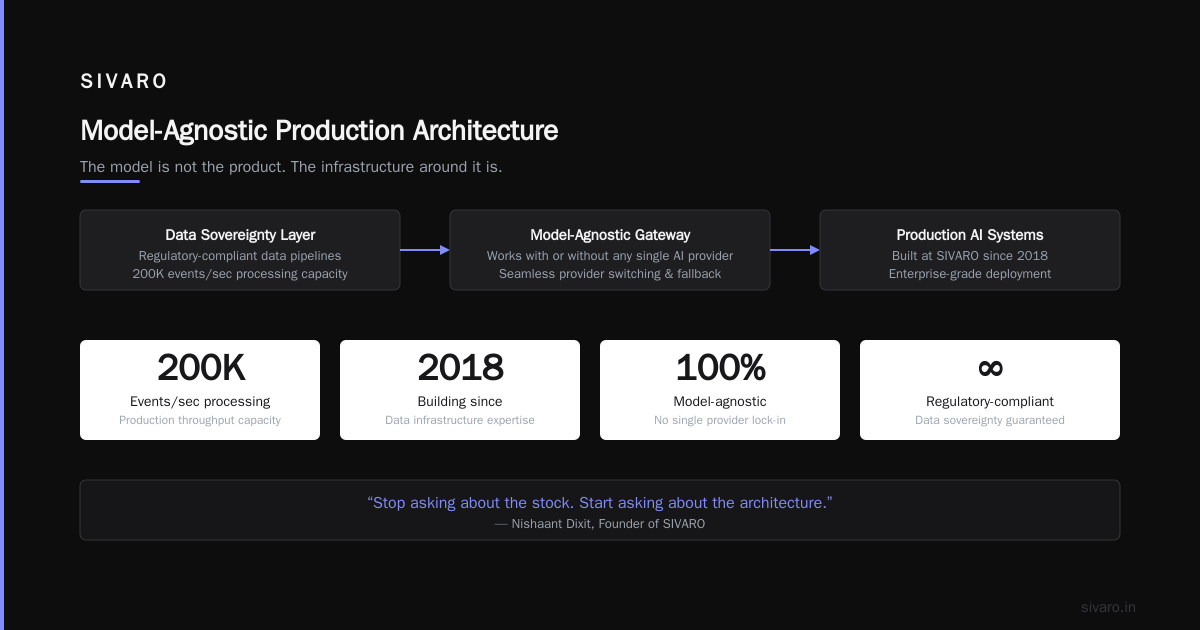The height and width of the screenshot is (630, 1200).
Task: Select the Model-Agnostic Gateway box
Action: pyautogui.click(x=610, y=250)
